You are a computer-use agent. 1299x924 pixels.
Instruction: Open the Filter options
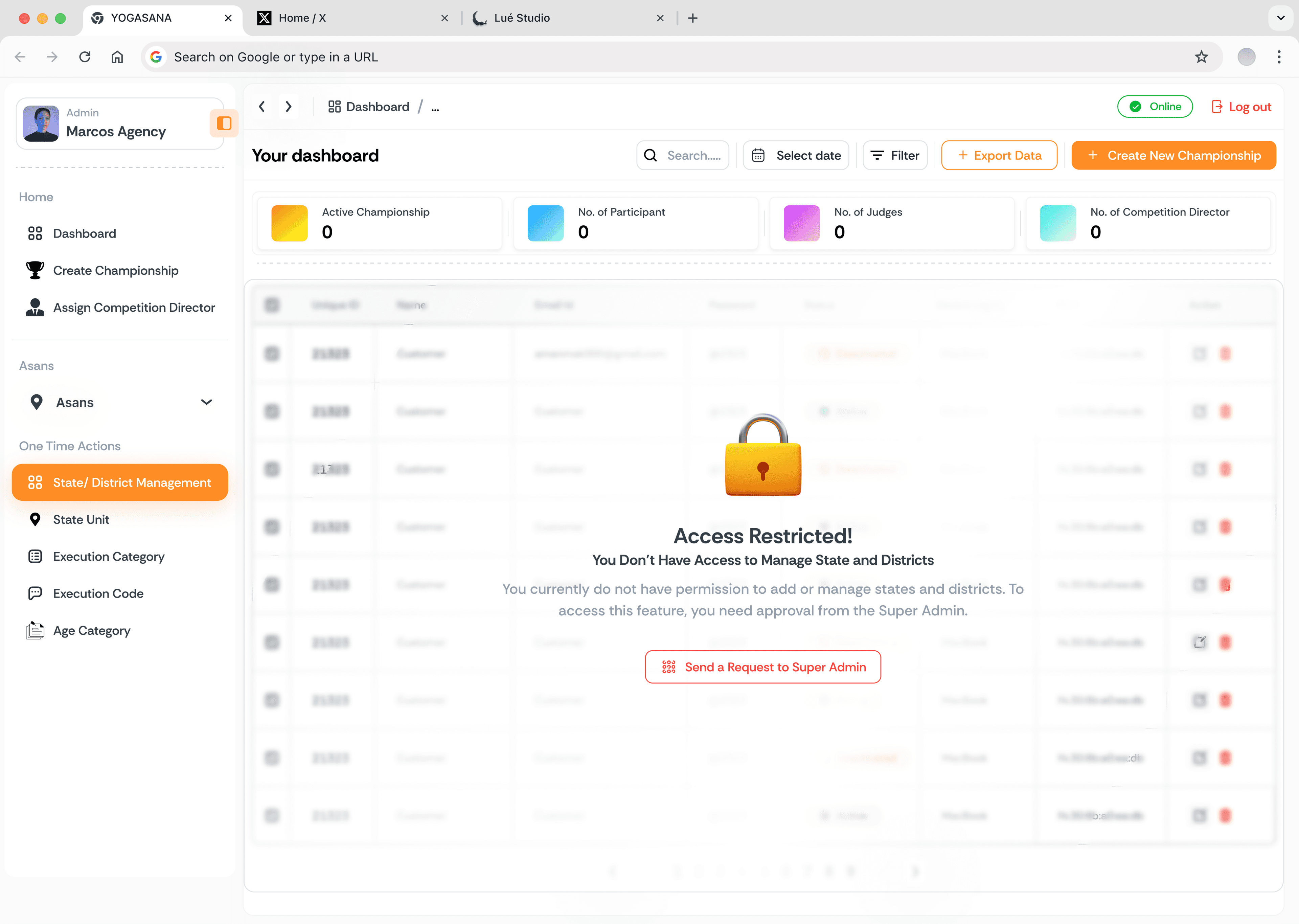pyautogui.click(x=895, y=155)
